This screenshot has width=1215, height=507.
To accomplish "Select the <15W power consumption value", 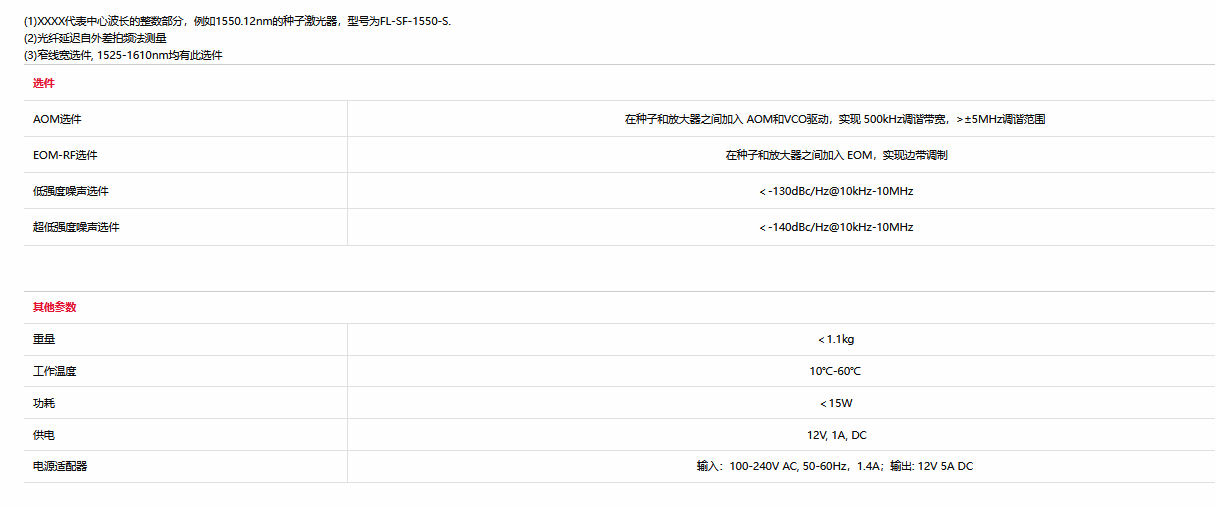I will [x=836, y=403].
